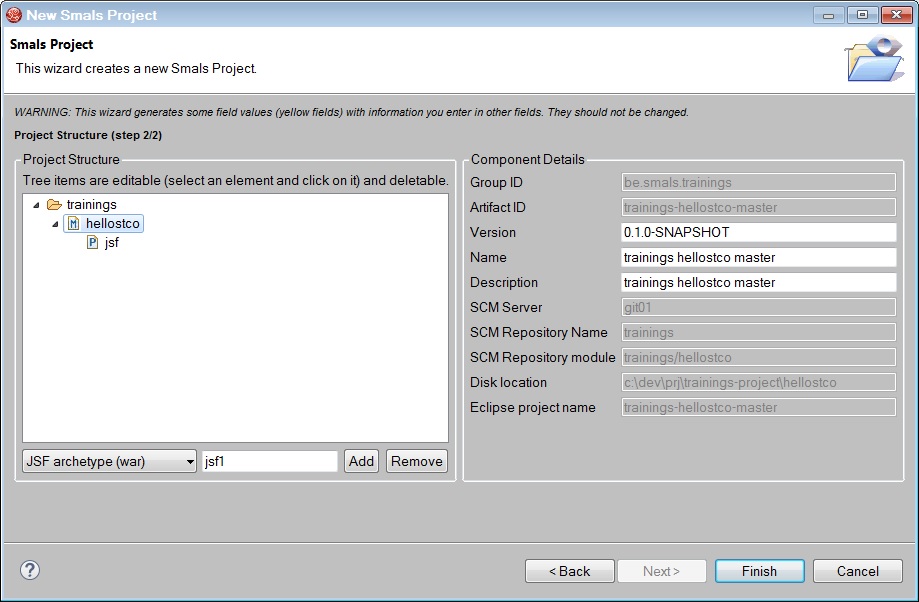
Task: Click the Version field showing 0.1.0-SNAPSHOT
Action: (x=758, y=232)
